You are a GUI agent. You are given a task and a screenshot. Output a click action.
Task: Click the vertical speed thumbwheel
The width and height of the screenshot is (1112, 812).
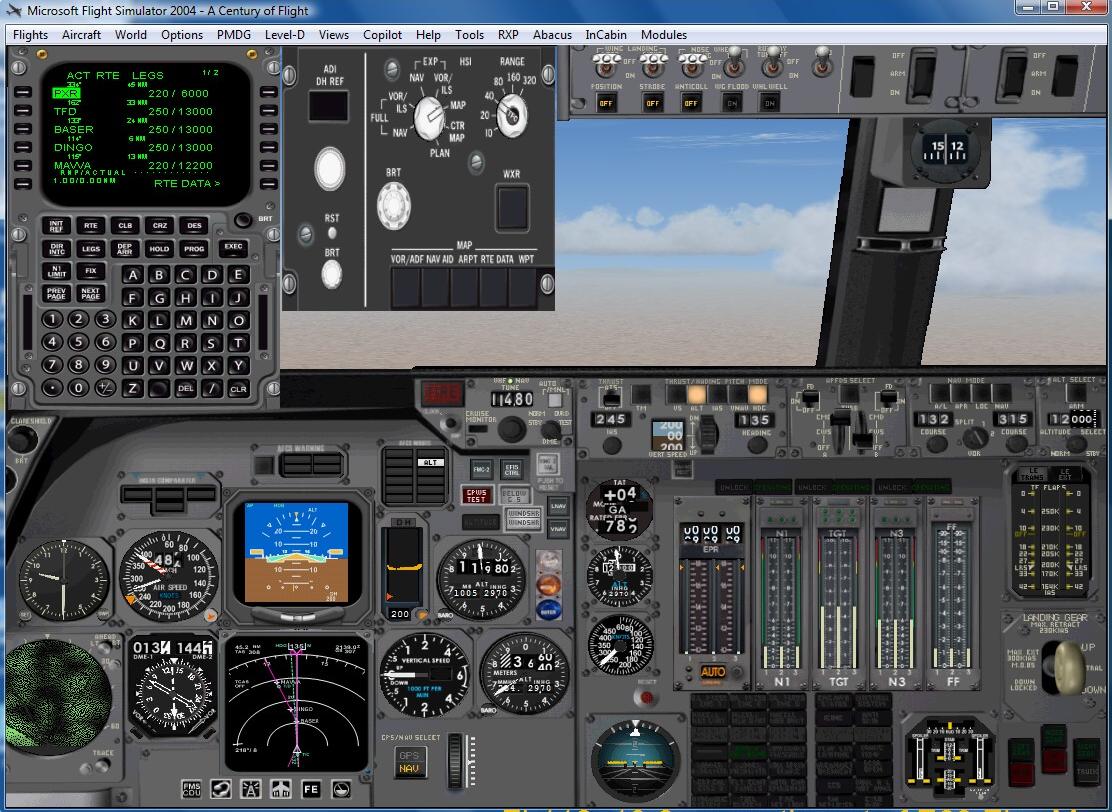point(706,434)
